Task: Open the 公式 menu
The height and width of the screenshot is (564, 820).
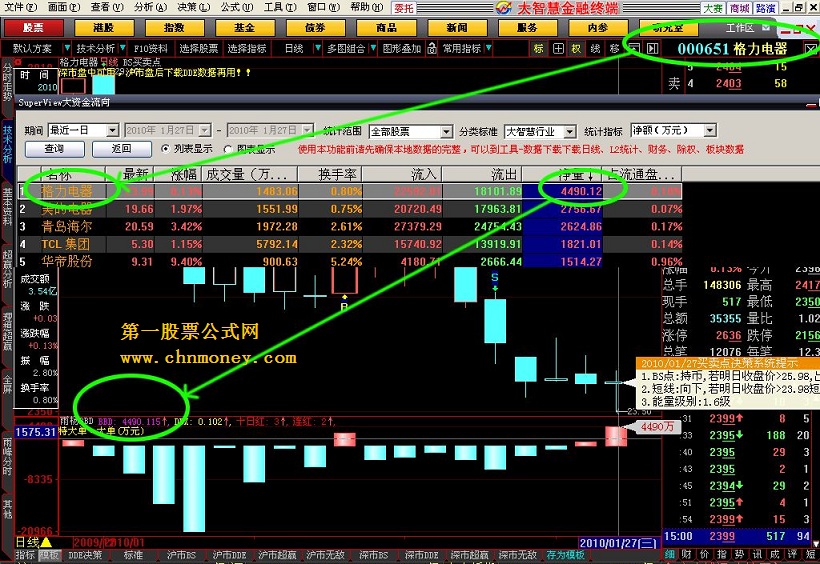Action: click(236, 7)
